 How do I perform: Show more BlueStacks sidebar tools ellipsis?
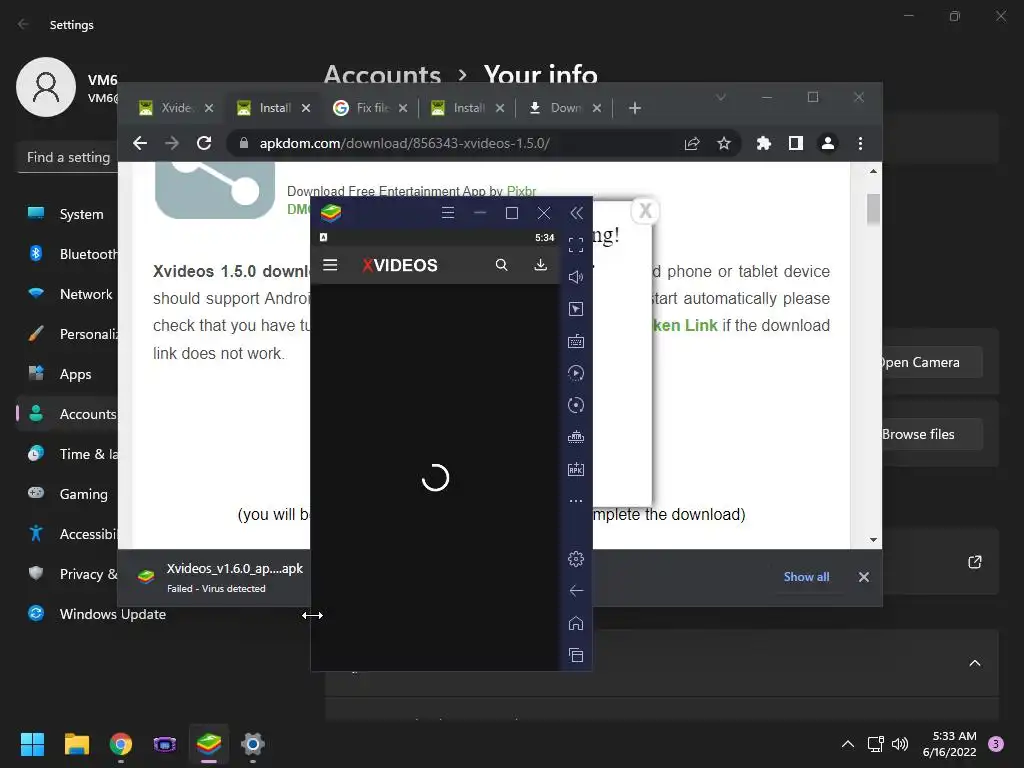click(x=576, y=501)
